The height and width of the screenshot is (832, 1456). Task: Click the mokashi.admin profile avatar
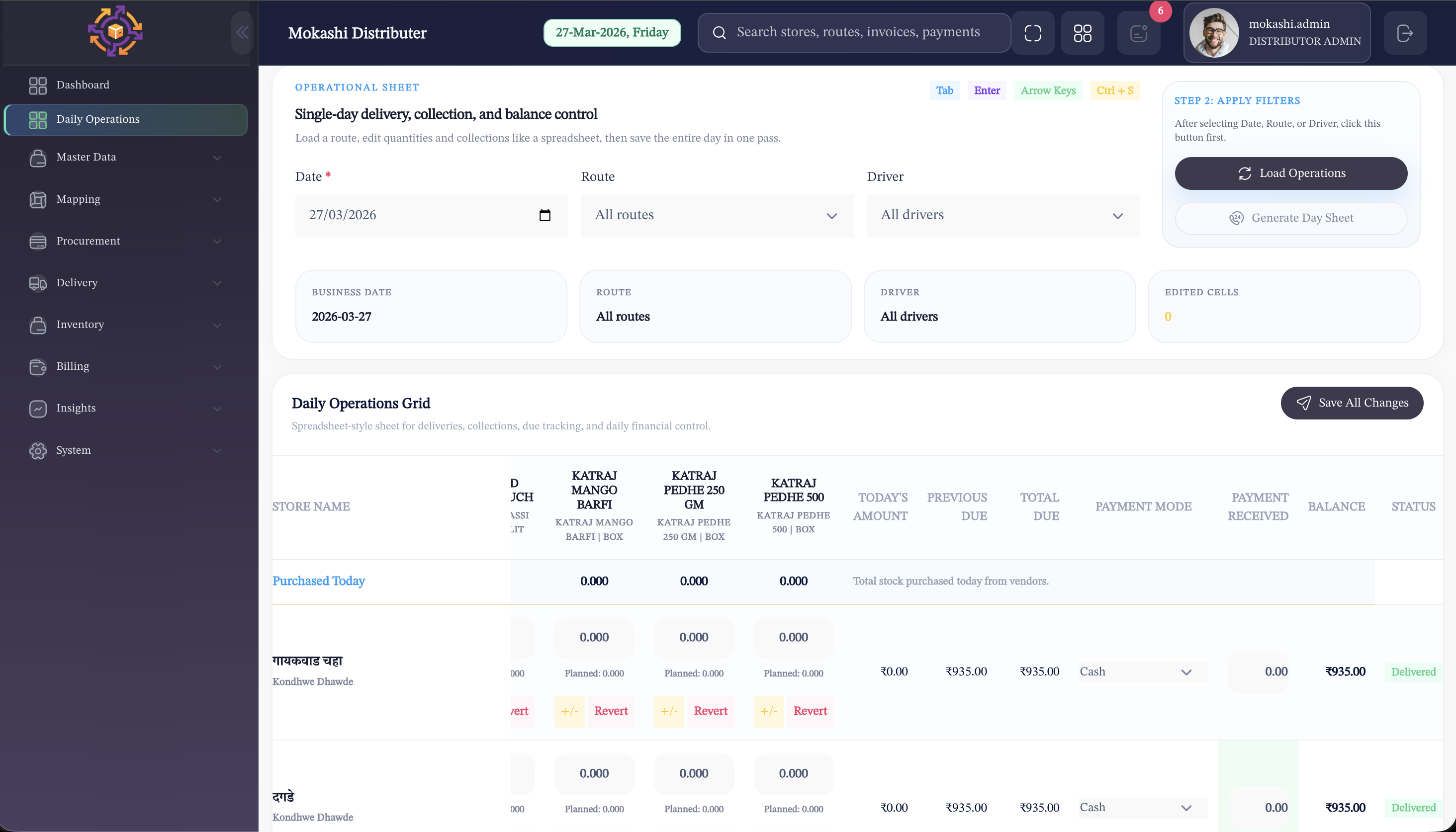pos(1216,33)
